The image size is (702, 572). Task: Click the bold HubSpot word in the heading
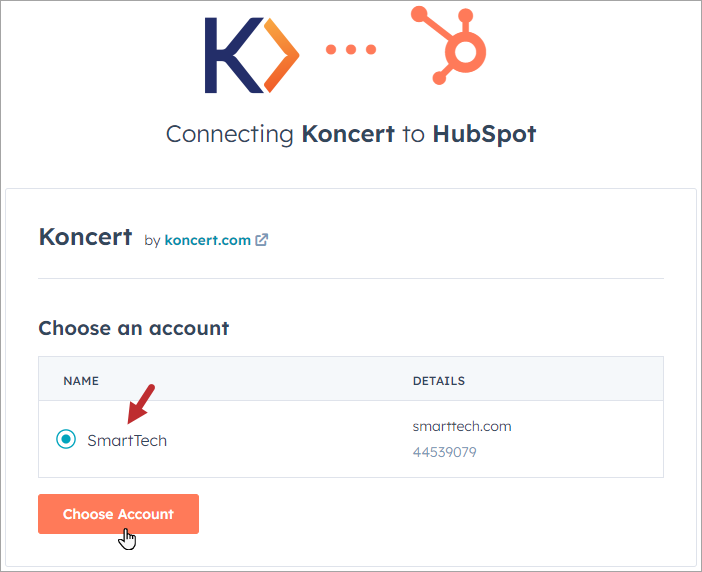click(484, 135)
